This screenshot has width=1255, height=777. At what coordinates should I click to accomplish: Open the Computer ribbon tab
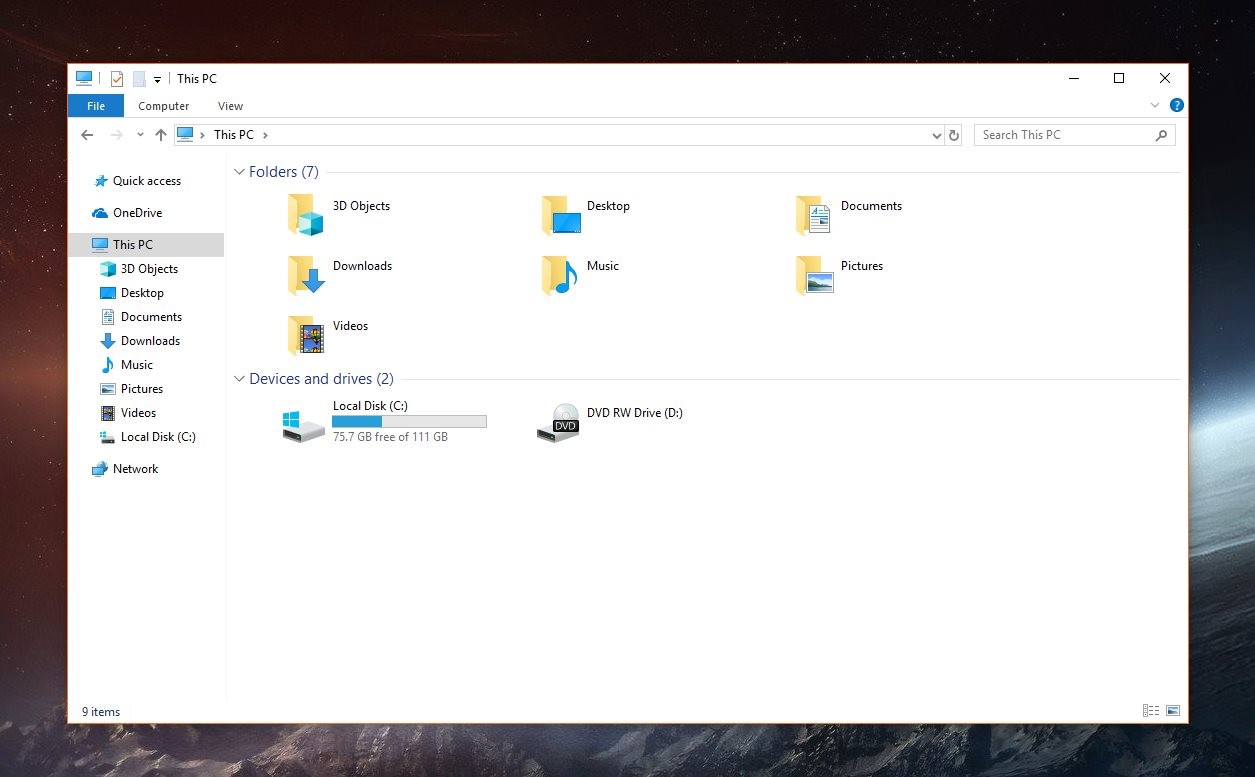tap(163, 106)
